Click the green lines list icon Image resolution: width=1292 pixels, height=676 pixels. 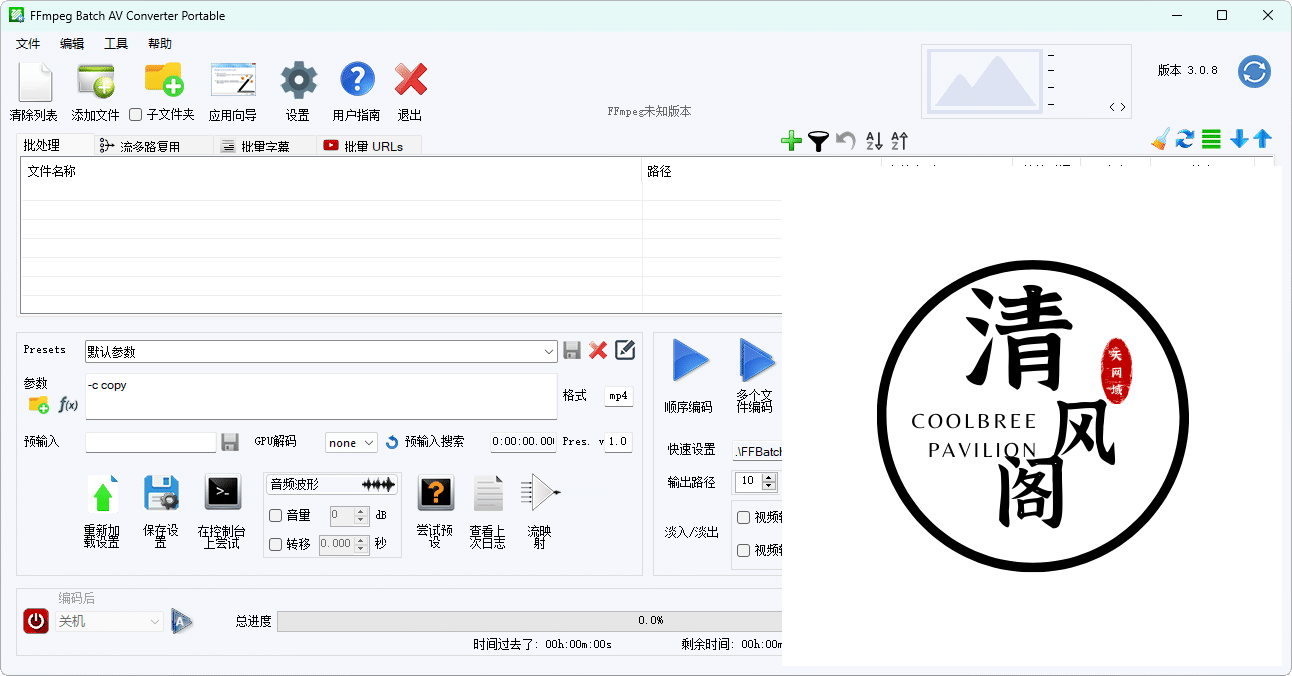pos(1211,139)
